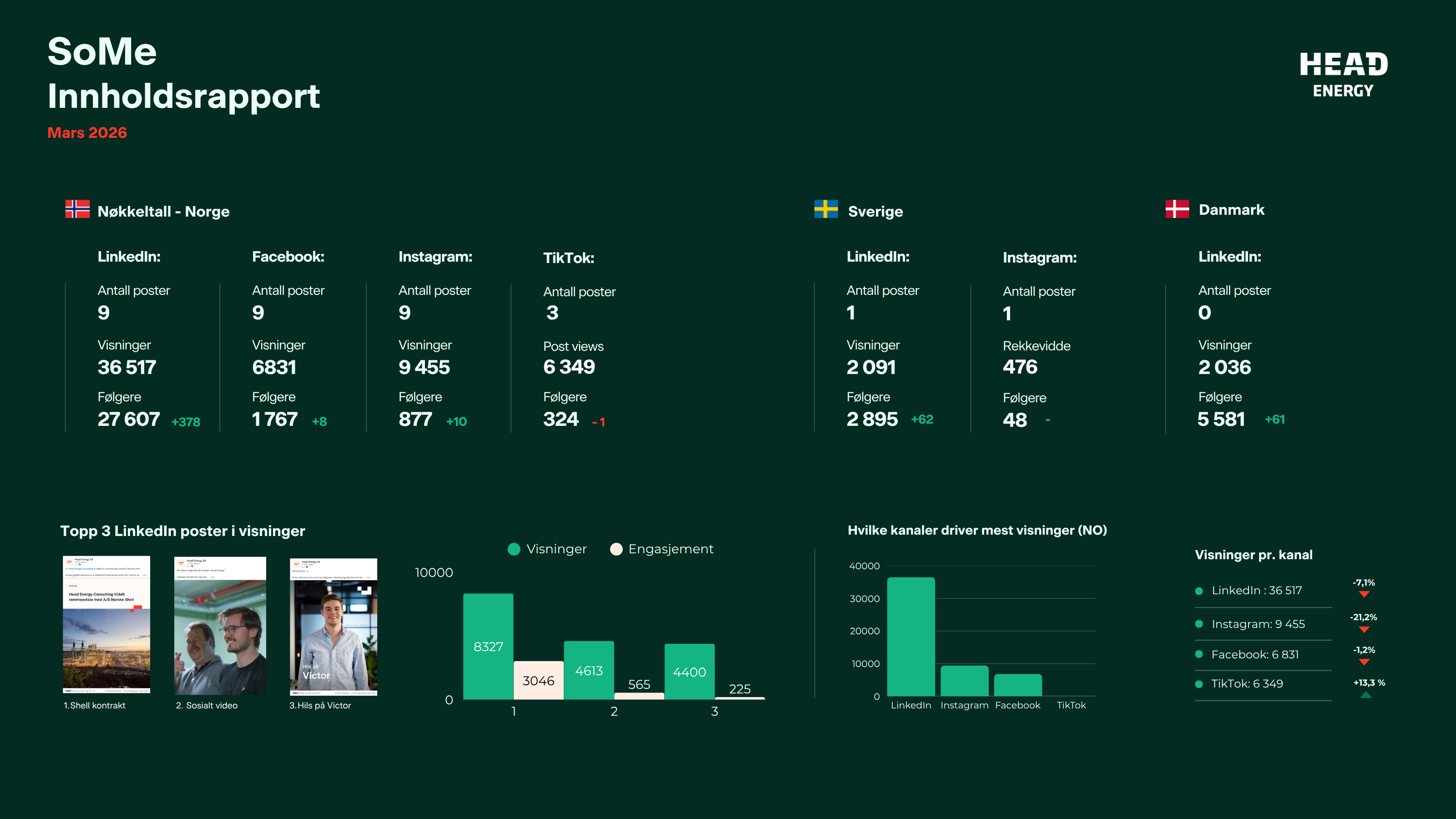The image size is (1456, 819).
Task: Click the red down arrow under -1,2%
Action: [x=1364, y=662]
